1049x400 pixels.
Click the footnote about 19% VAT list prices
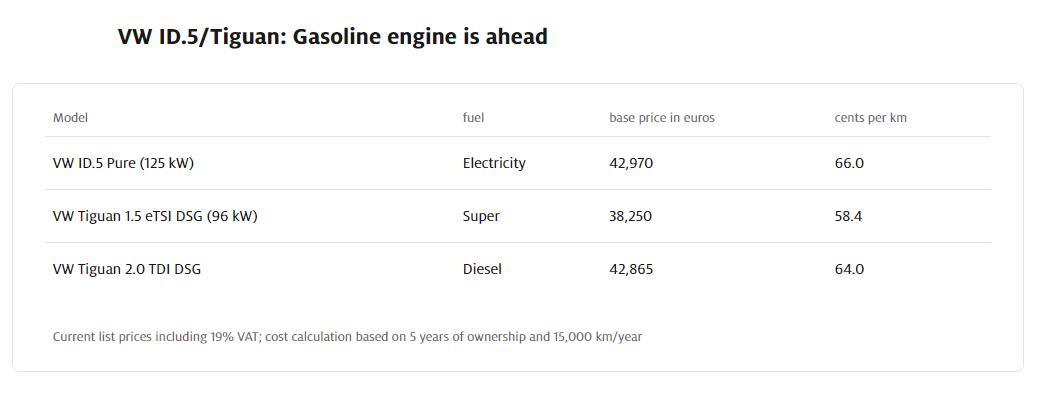point(347,336)
